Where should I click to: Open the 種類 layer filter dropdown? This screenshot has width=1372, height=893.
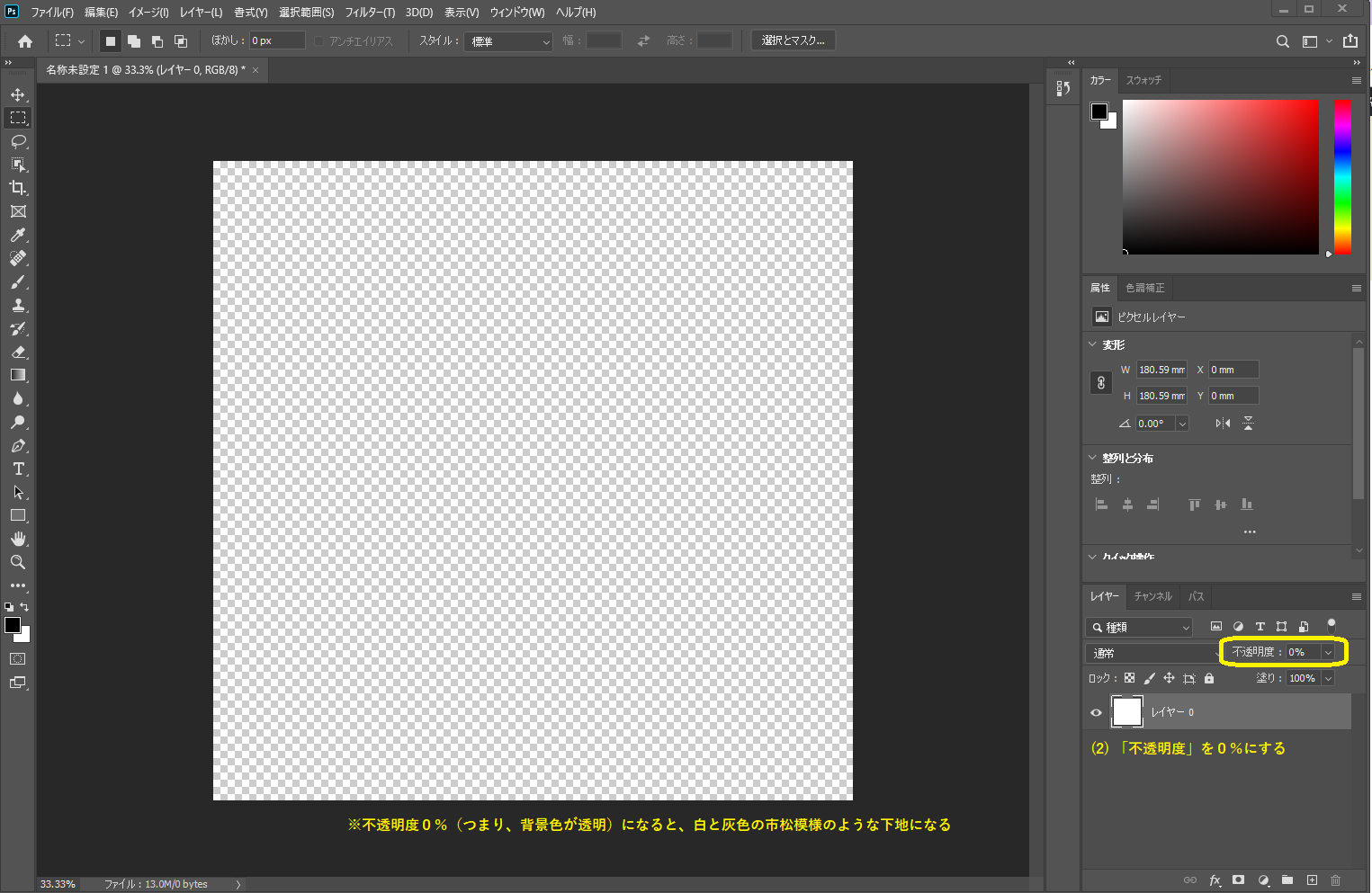(x=1139, y=627)
